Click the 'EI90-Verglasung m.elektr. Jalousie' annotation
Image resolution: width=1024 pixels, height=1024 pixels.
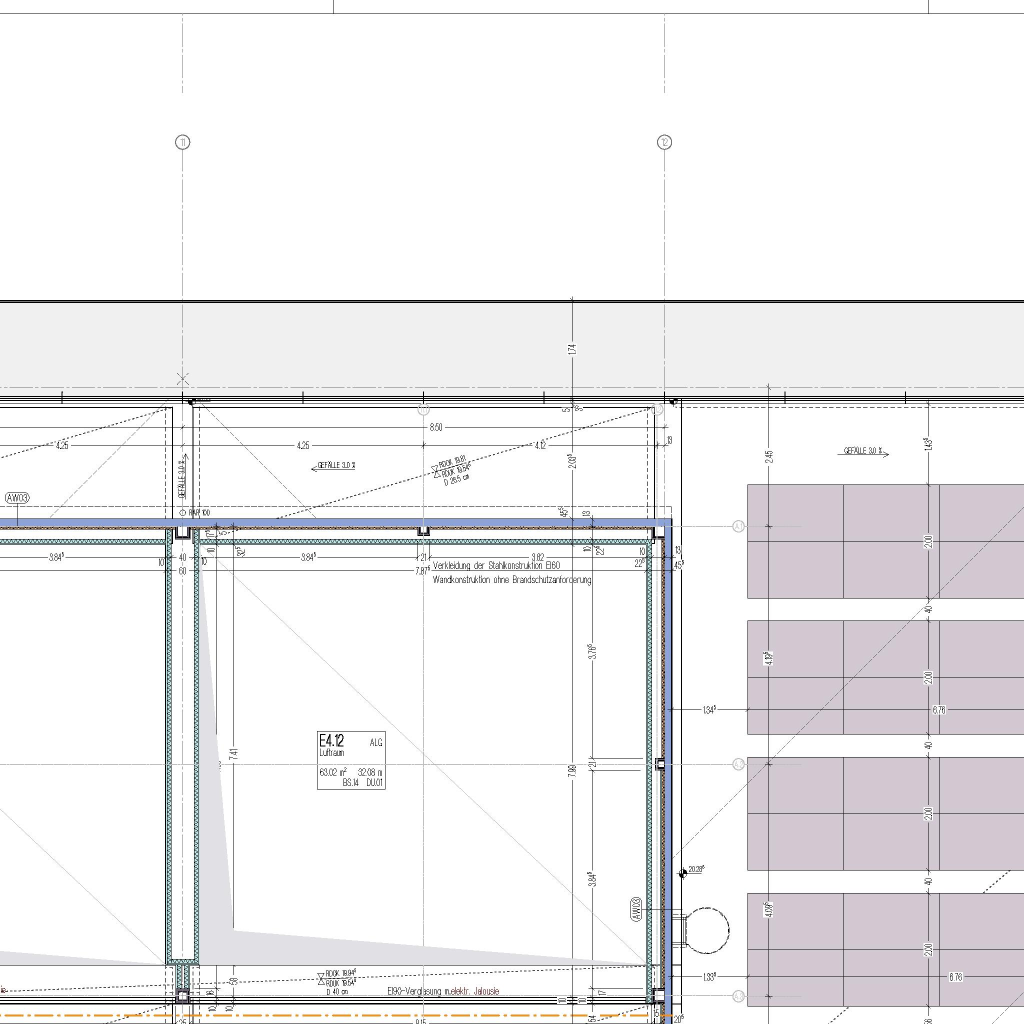pyautogui.click(x=443, y=991)
